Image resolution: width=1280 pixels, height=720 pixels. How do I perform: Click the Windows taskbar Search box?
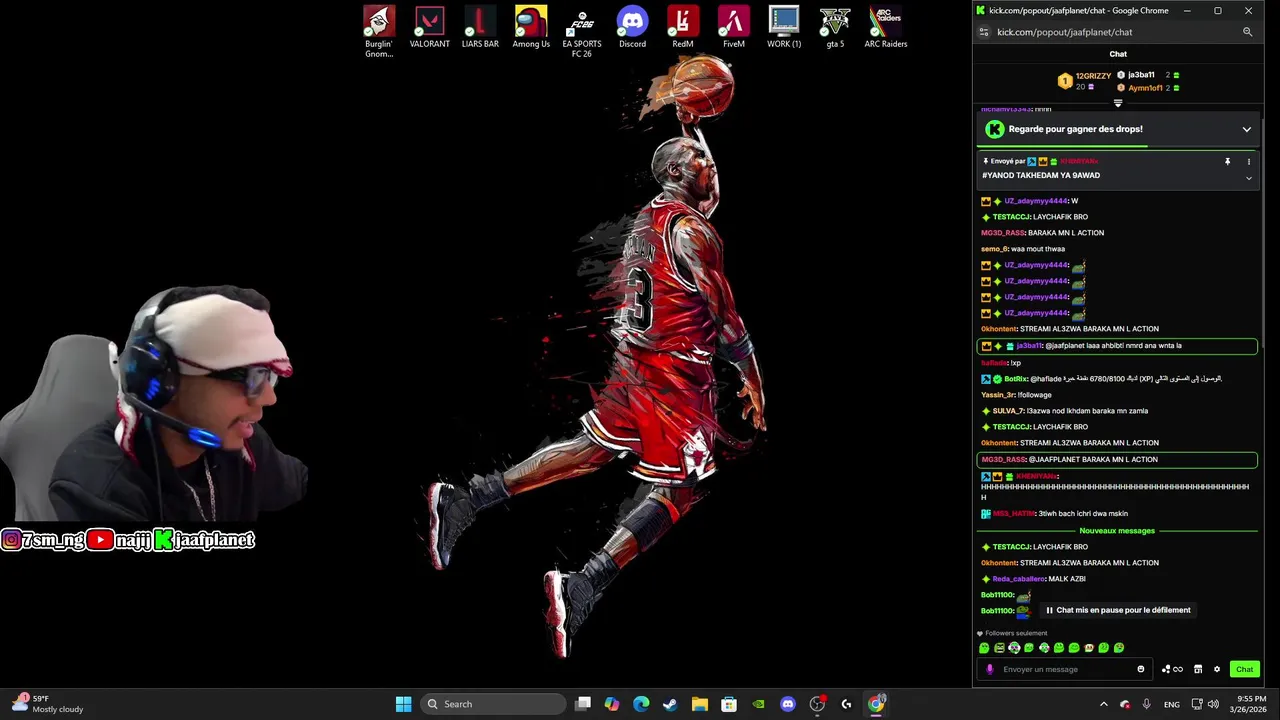click(x=492, y=704)
